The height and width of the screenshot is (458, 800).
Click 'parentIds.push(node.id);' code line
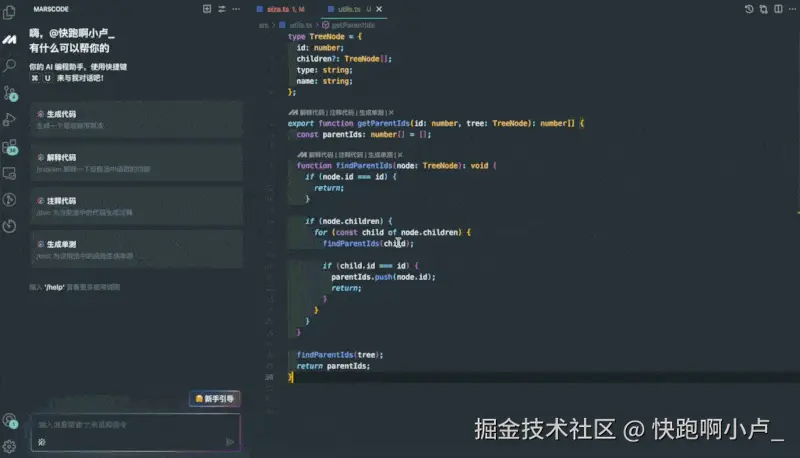tap(383, 276)
